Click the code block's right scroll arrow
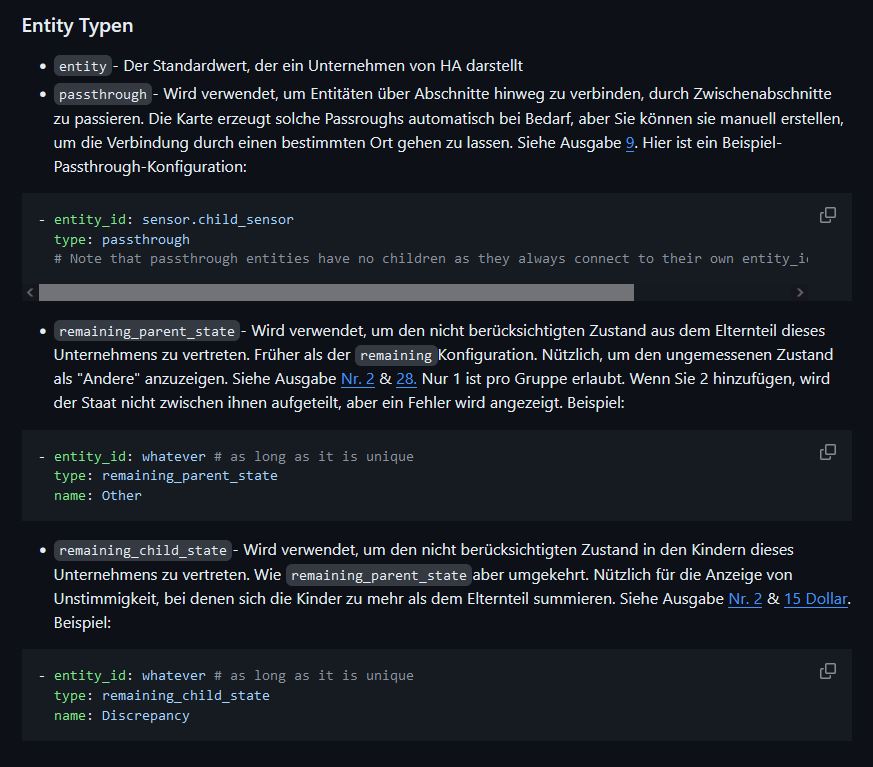The image size is (873, 767). pyautogui.click(x=799, y=292)
